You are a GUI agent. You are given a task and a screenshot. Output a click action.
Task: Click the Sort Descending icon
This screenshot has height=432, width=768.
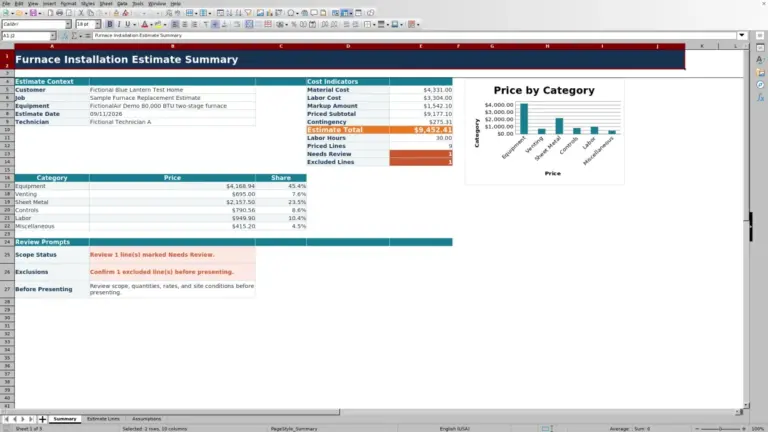coord(239,13)
